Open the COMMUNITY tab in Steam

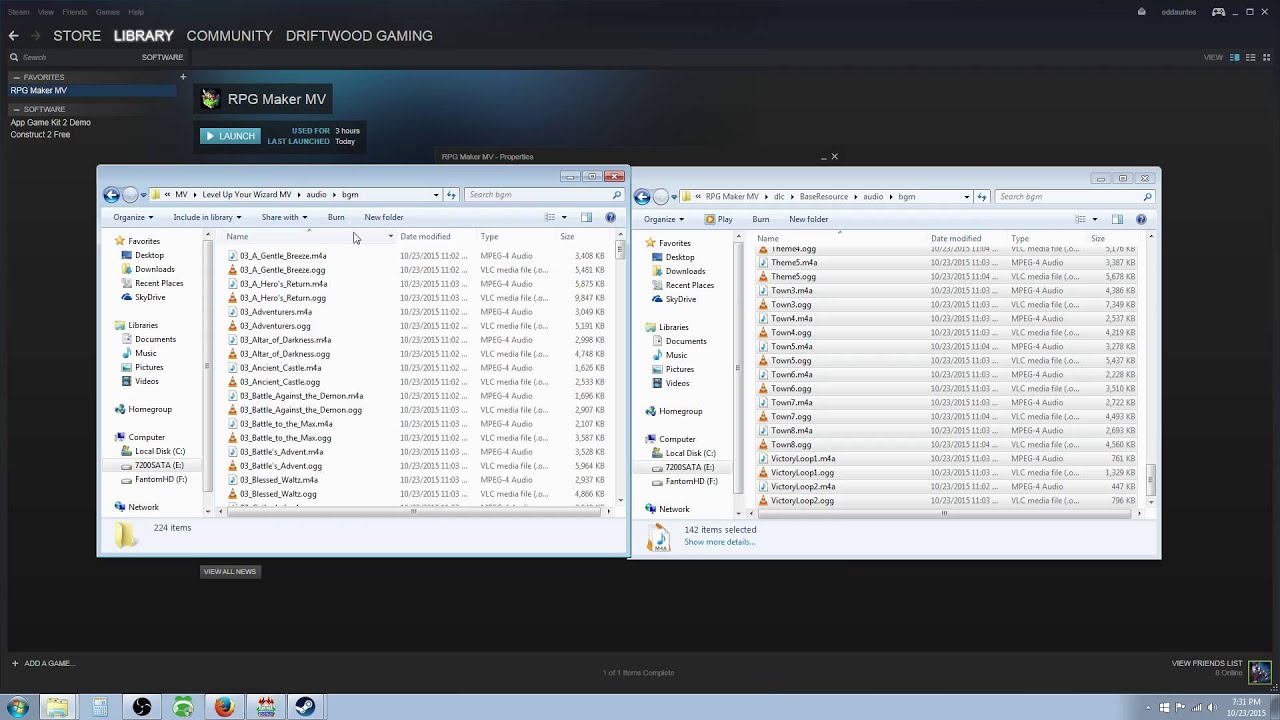point(229,35)
